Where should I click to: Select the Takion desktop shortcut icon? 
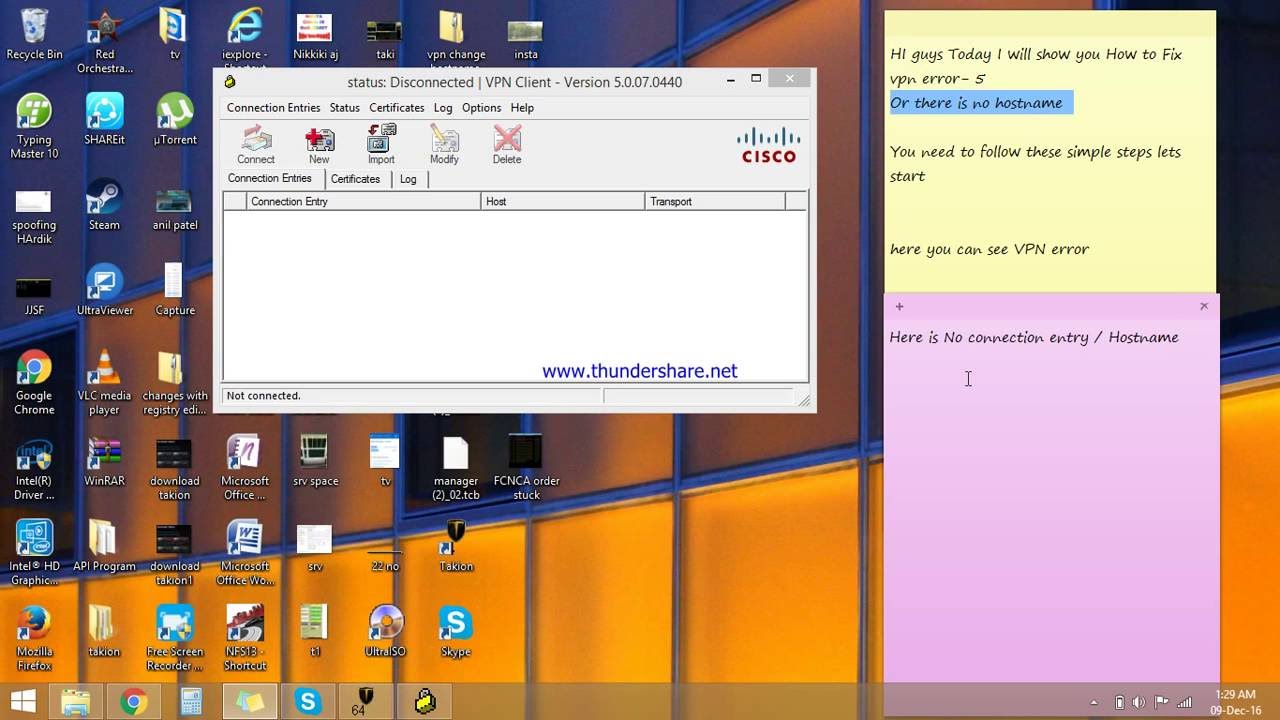coord(455,546)
